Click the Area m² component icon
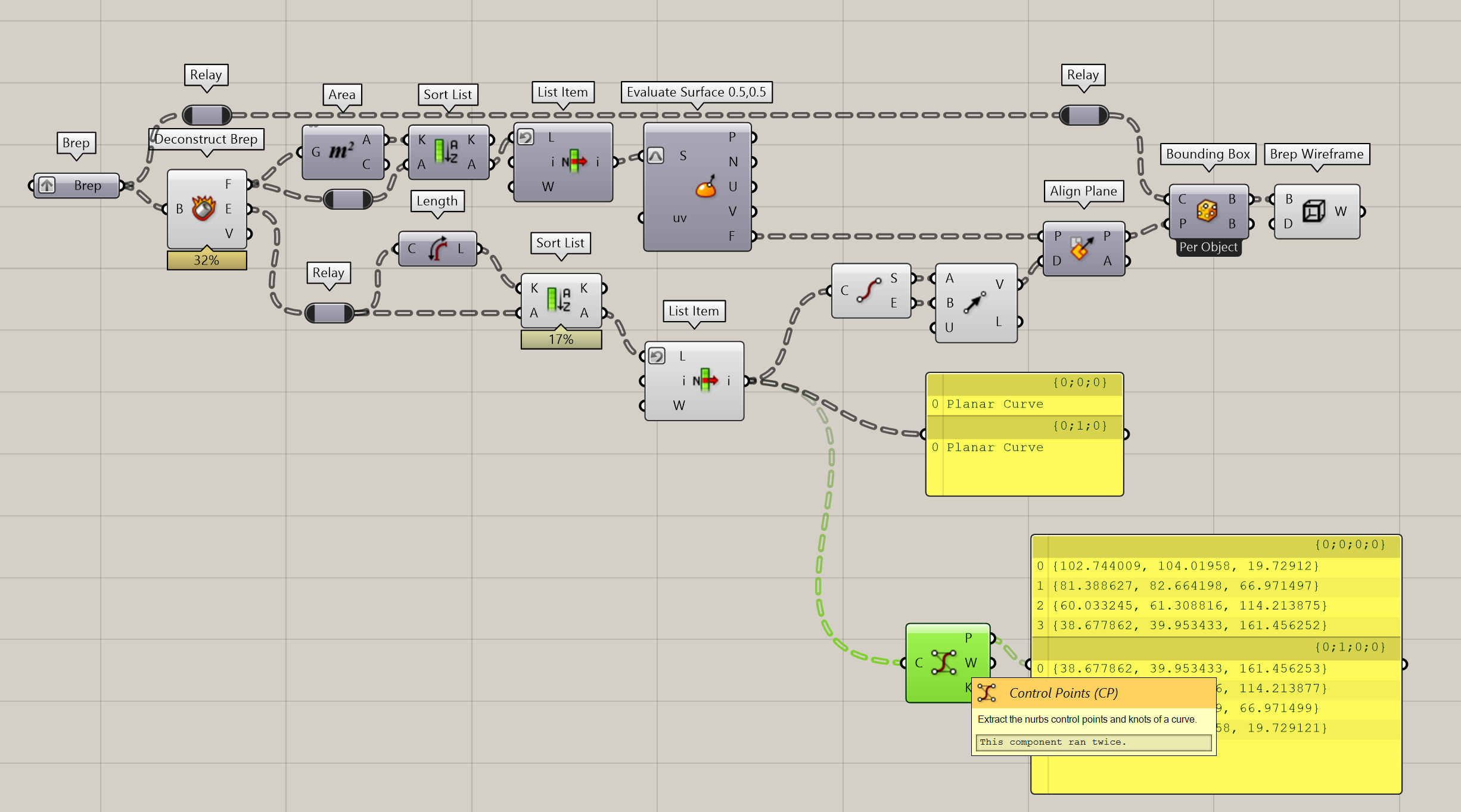Screen dimensions: 1461x812 341,152
